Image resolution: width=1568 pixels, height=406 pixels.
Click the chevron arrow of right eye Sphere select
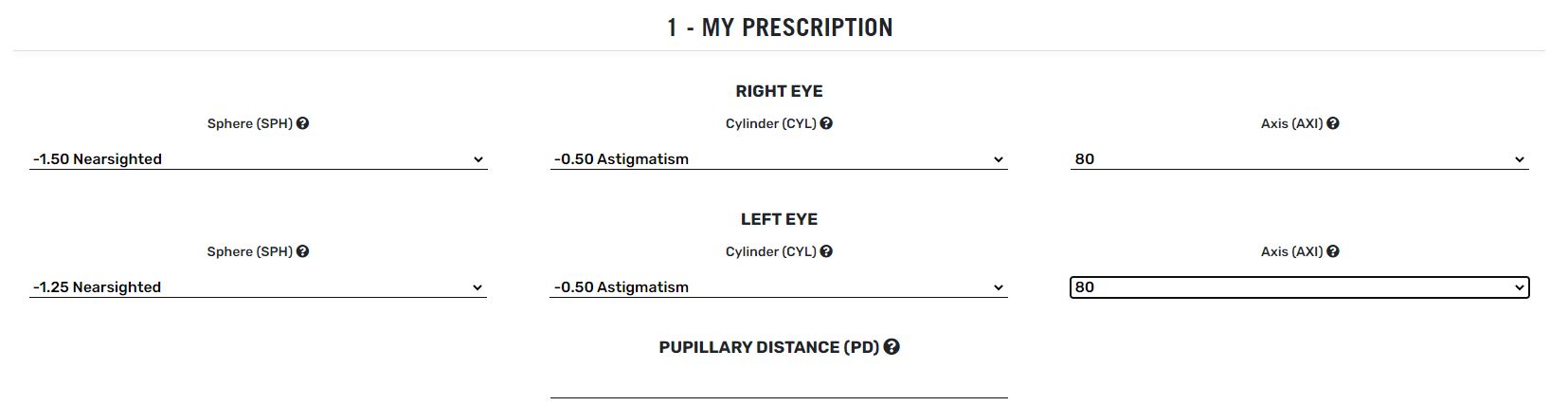click(x=478, y=159)
